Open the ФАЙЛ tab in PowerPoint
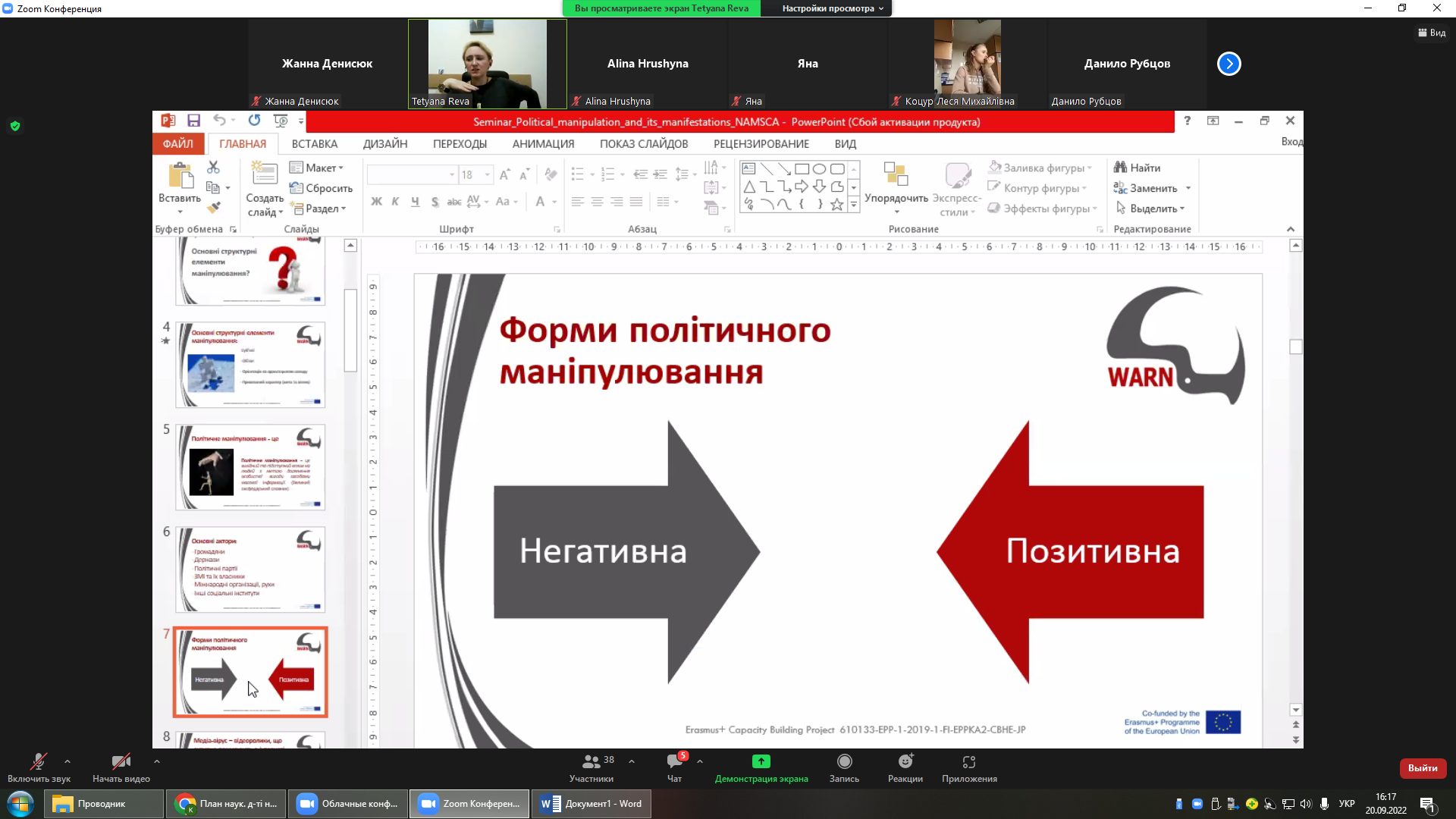The height and width of the screenshot is (819, 1456). [178, 143]
